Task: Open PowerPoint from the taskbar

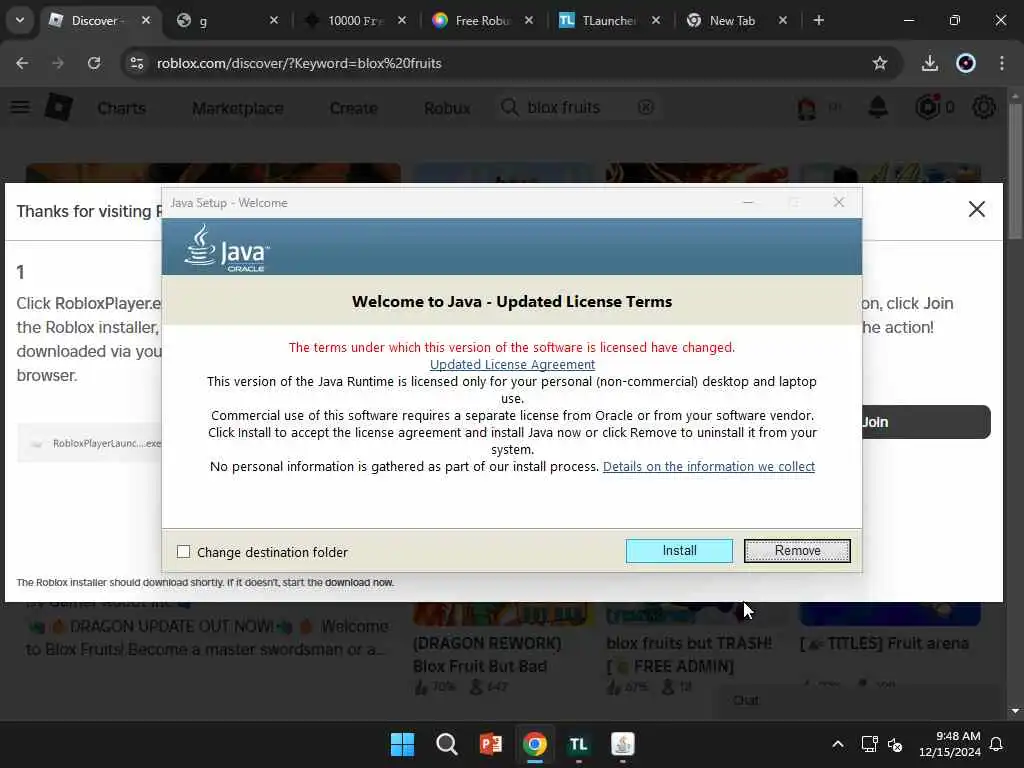Action: 490,744
